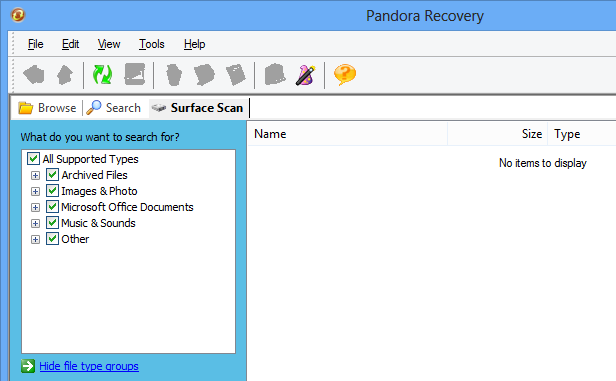Open the File menu
The height and width of the screenshot is (381, 616).
(35, 44)
